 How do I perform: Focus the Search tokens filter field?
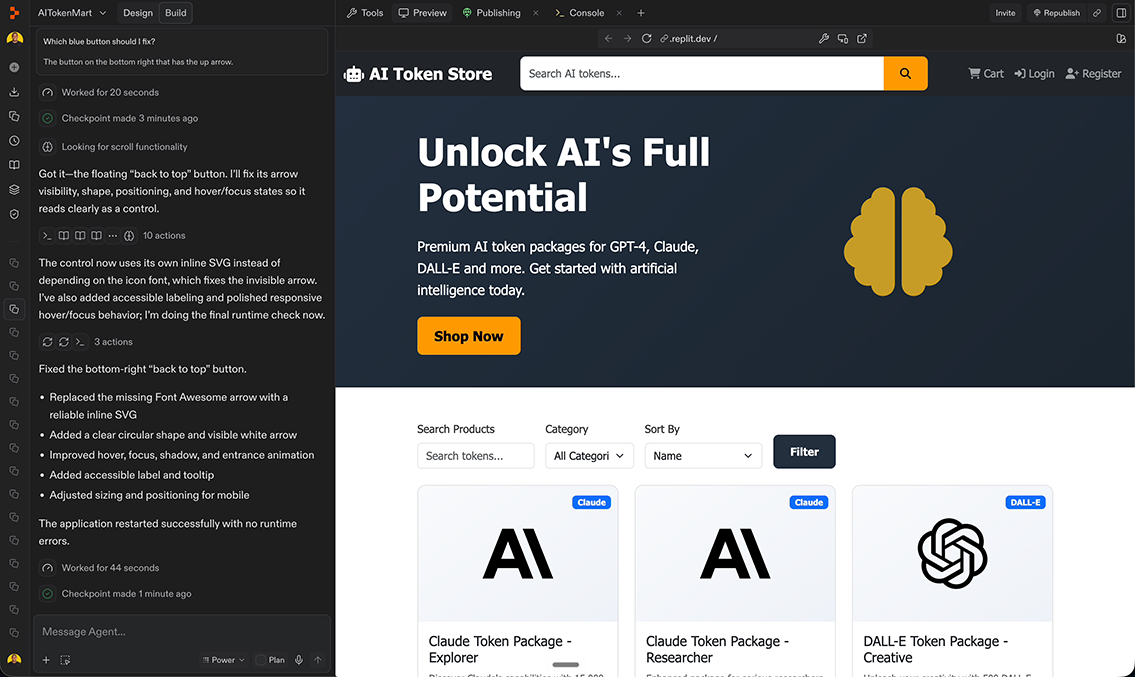(476, 455)
